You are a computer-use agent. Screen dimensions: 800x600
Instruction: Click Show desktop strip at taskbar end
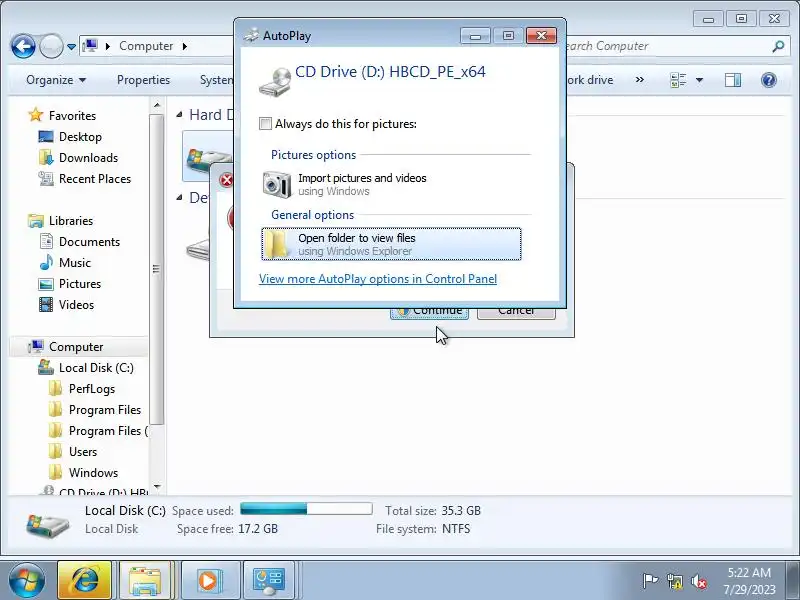pos(792,580)
